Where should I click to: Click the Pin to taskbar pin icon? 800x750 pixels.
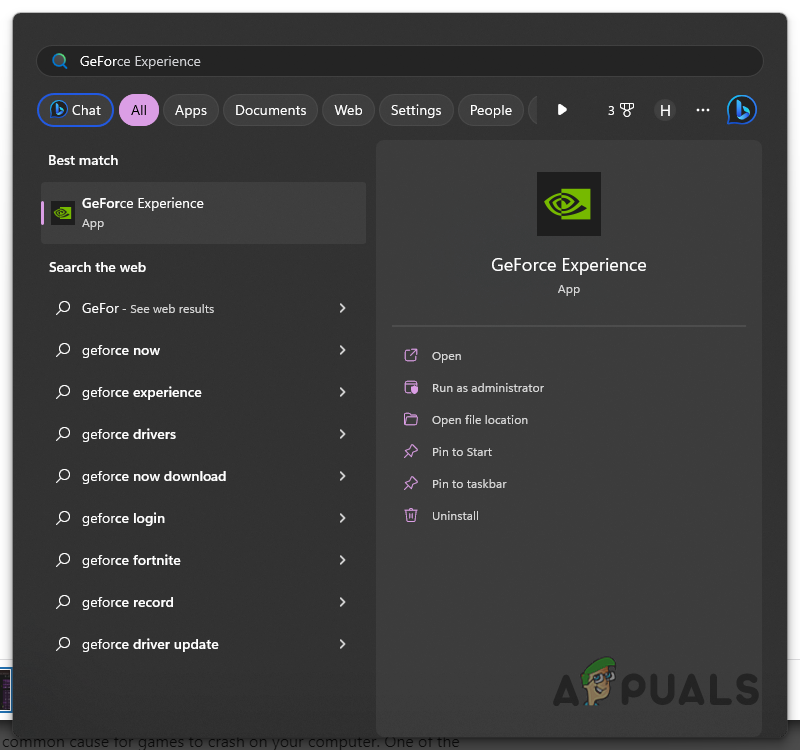point(411,483)
